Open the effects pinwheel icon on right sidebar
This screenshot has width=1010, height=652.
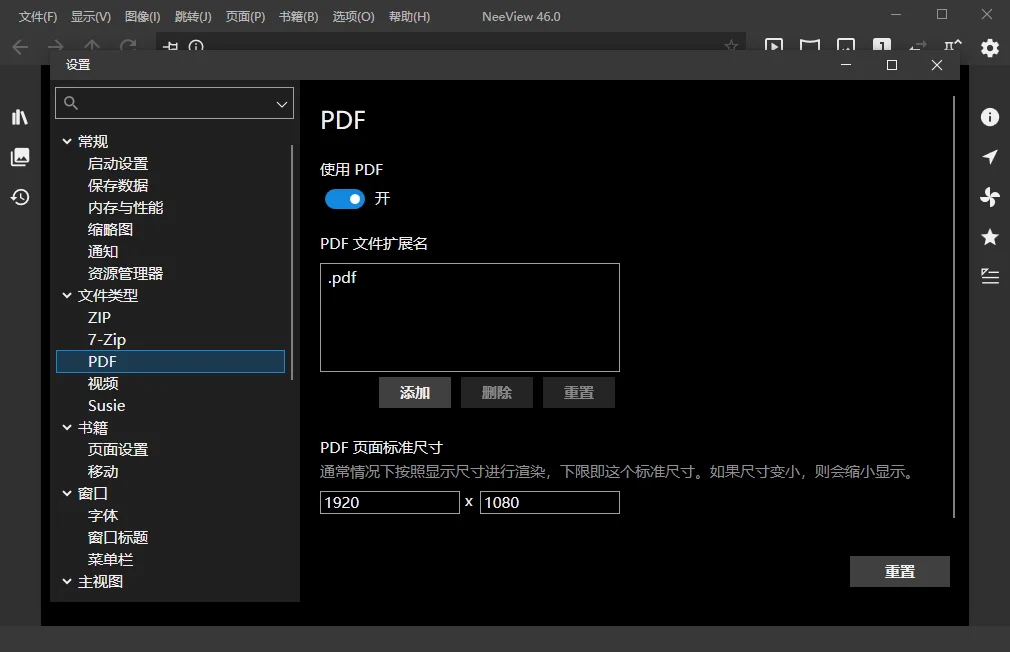pos(989,197)
